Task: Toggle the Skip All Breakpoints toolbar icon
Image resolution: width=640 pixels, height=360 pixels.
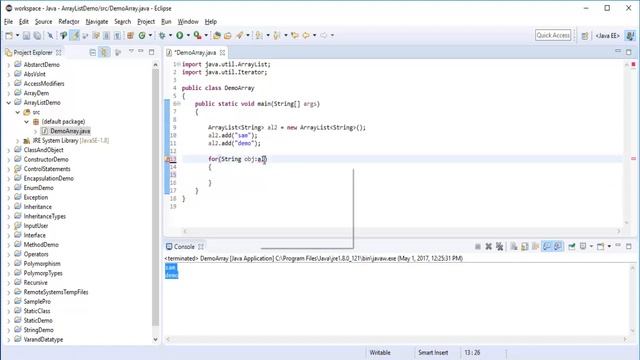Action: click(50, 36)
